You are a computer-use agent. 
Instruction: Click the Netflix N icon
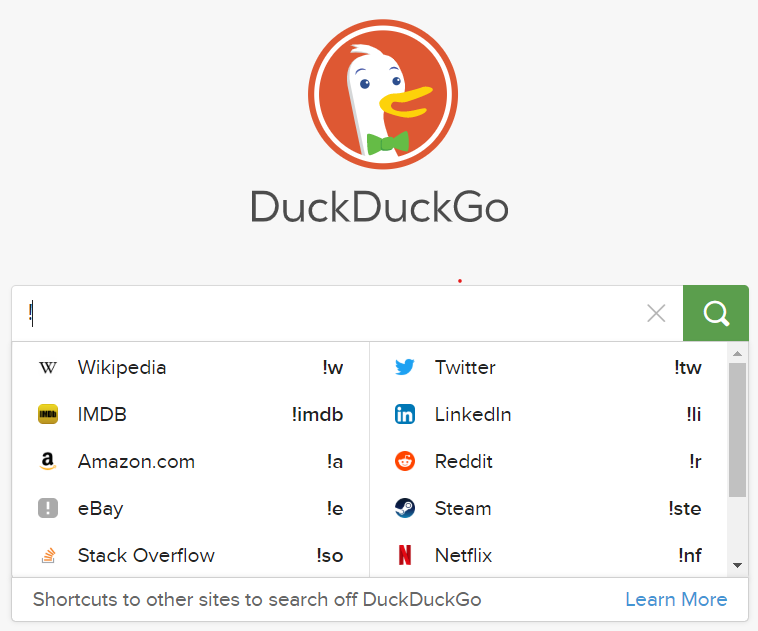[x=405, y=555]
